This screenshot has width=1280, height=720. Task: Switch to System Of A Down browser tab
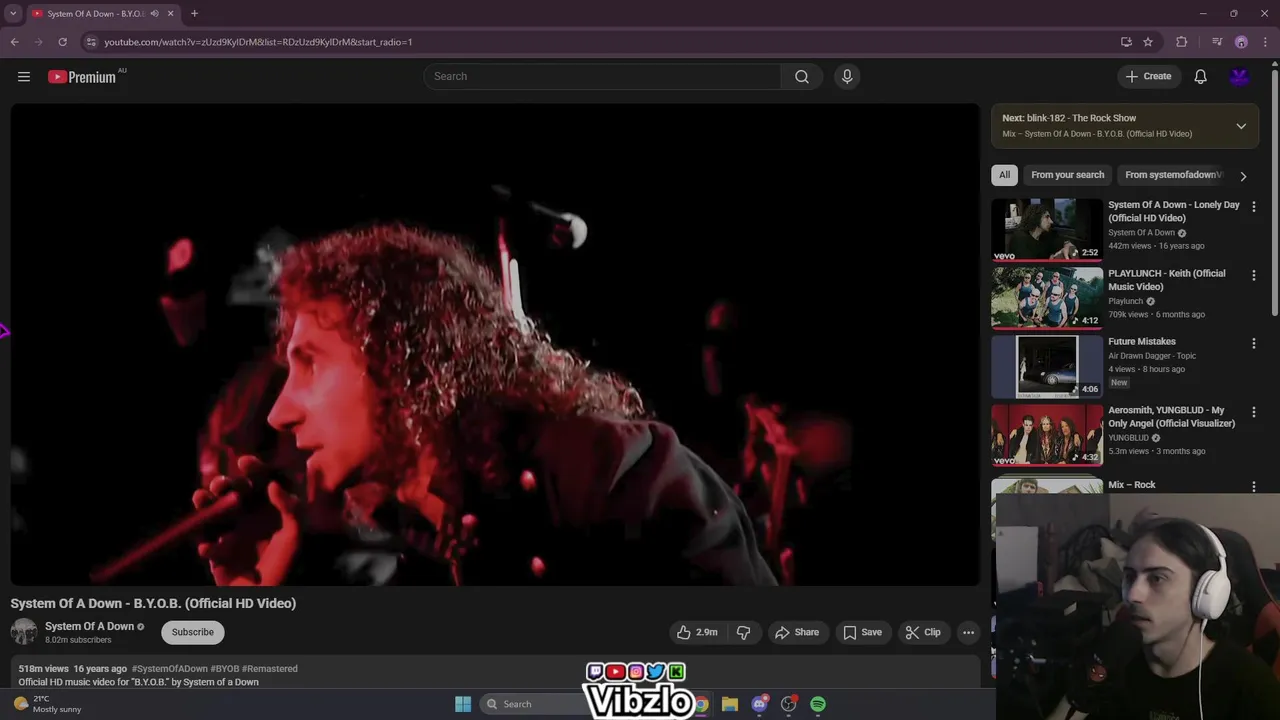click(x=96, y=14)
